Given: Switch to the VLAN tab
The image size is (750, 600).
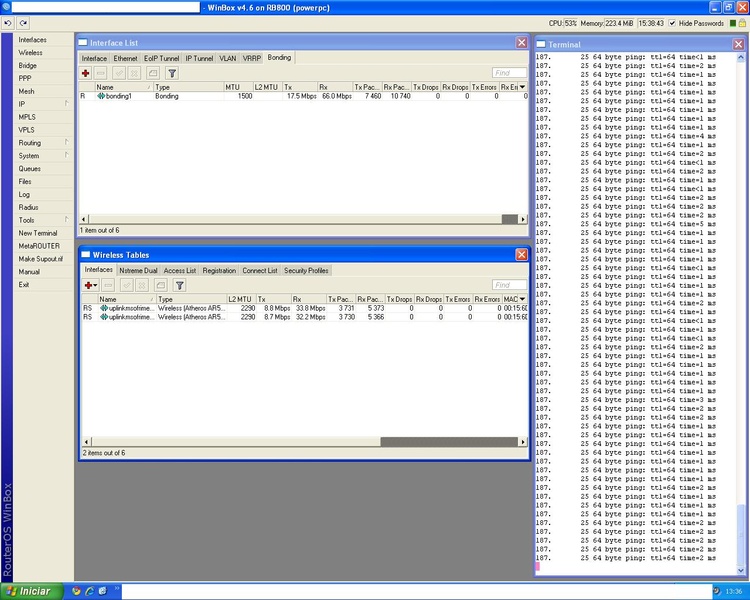Looking at the screenshot, I should pyautogui.click(x=228, y=58).
